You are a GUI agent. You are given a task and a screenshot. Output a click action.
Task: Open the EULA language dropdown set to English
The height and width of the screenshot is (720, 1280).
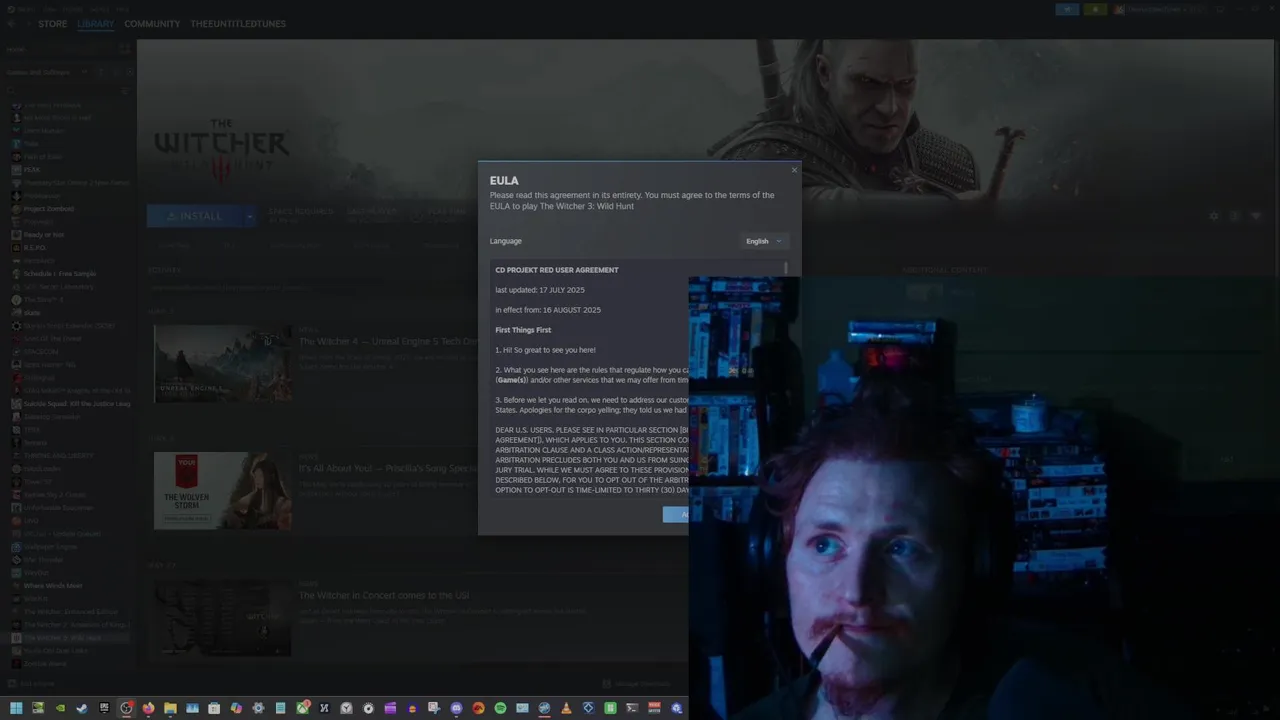pos(764,241)
